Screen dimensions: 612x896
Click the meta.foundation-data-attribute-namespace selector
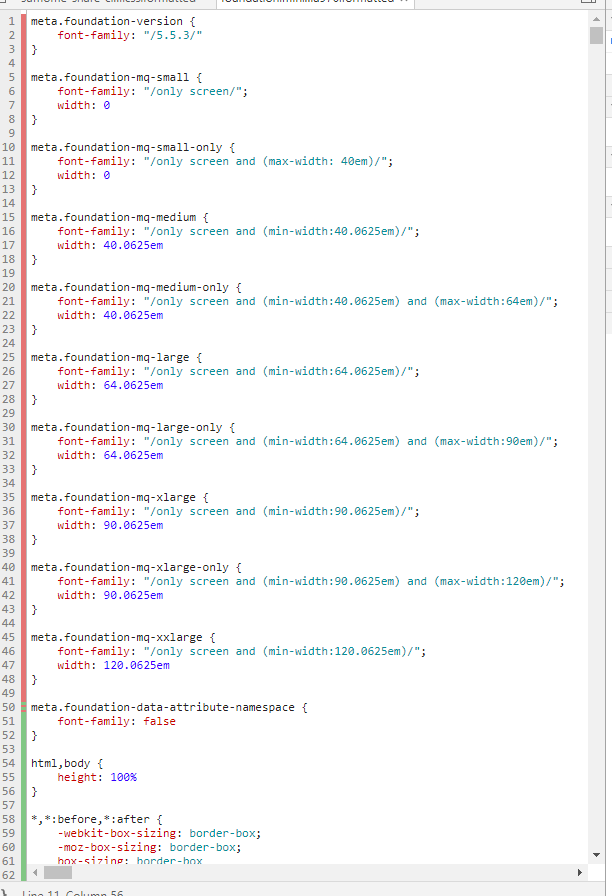point(163,707)
